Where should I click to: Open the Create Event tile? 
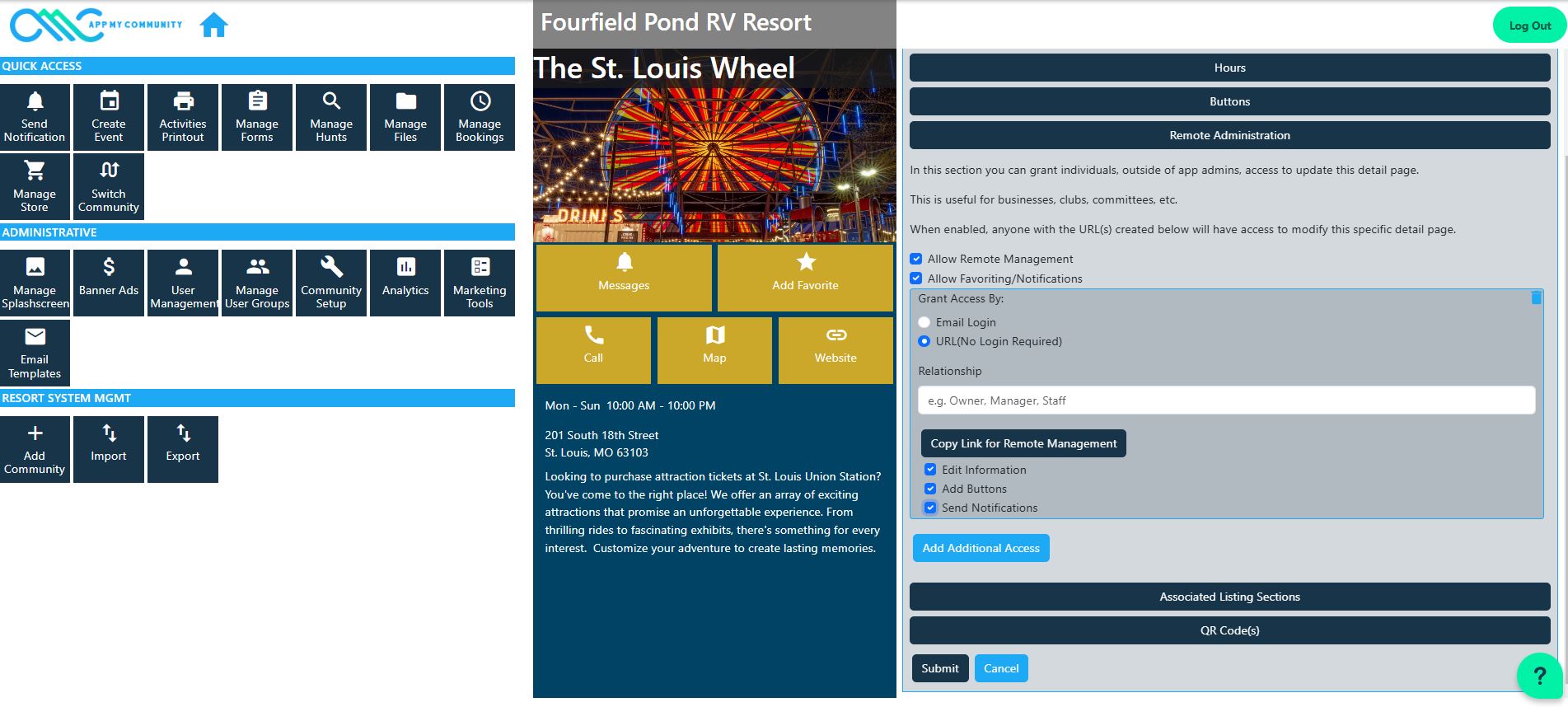click(x=109, y=117)
